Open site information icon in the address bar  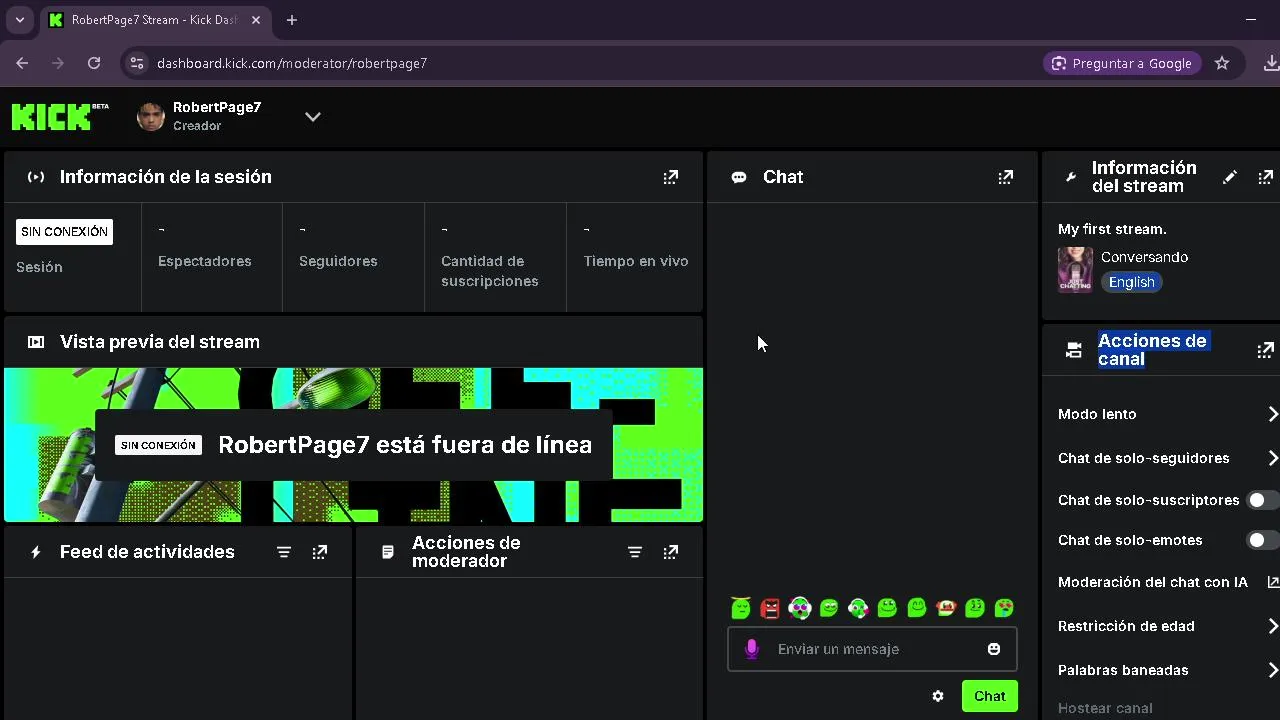click(x=137, y=63)
